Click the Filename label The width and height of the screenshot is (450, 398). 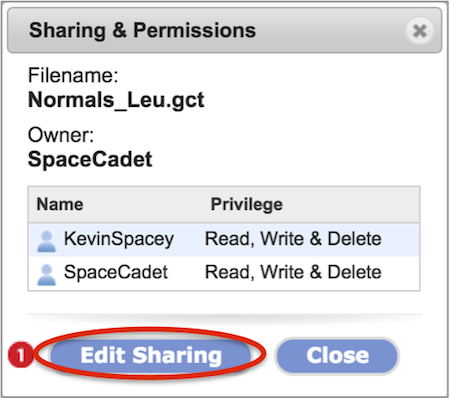pos(73,75)
